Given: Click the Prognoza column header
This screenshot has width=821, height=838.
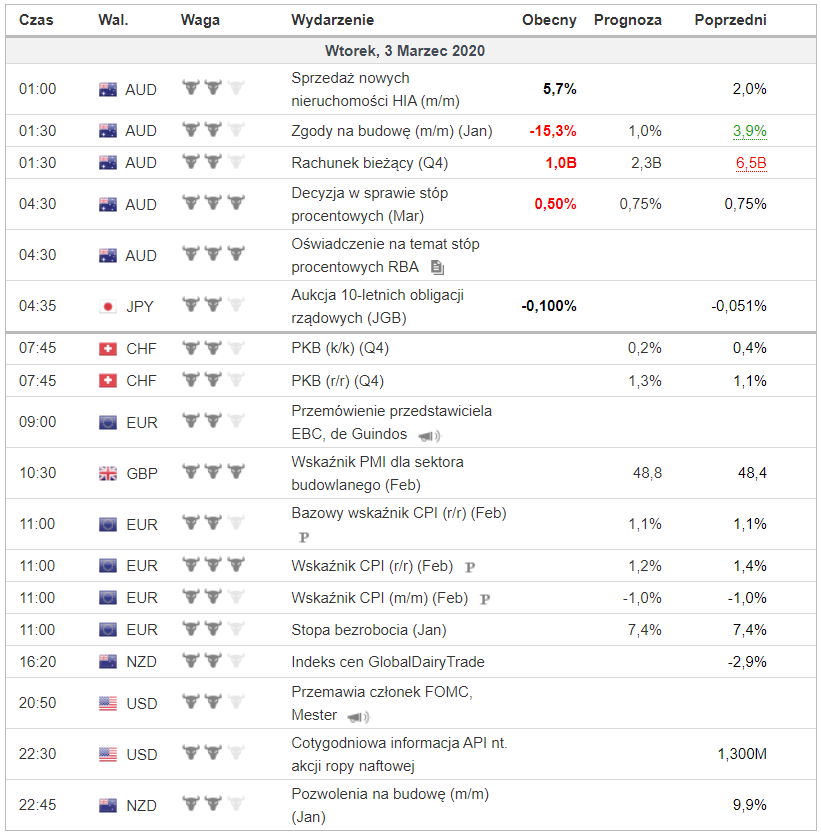Looking at the screenshot, I should 627,20.
